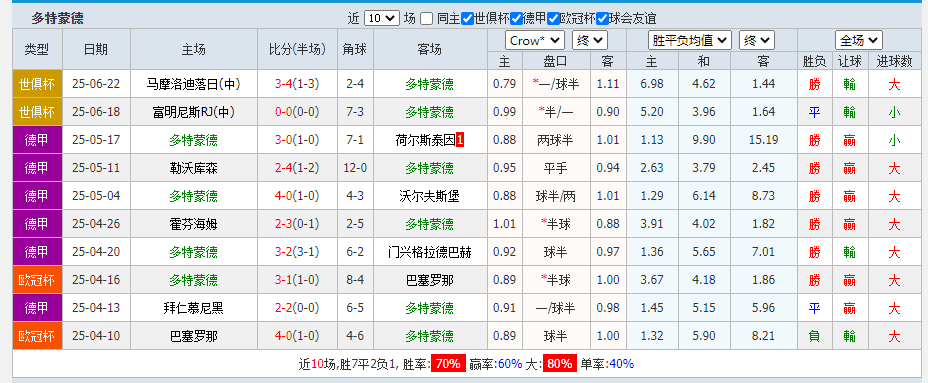Image resolution: width=928 pixels, height=383 pixels.
Task: Click the 6.98 home odds value
Action: pos(652,84)
